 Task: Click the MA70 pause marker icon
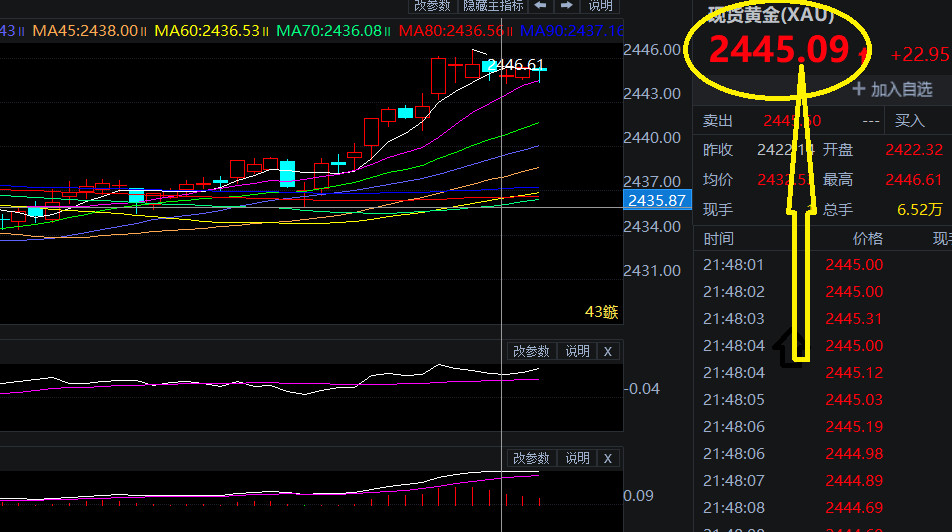(x=387, y=31)
